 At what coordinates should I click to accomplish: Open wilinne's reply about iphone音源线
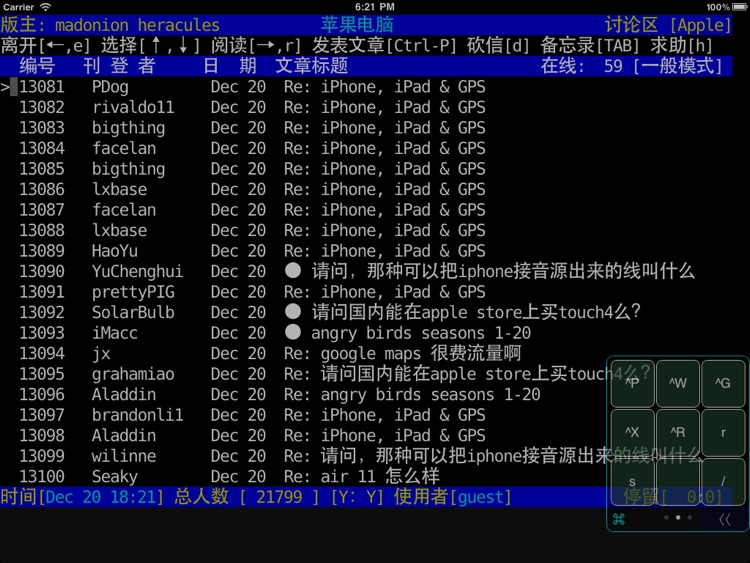coord(366,457)
